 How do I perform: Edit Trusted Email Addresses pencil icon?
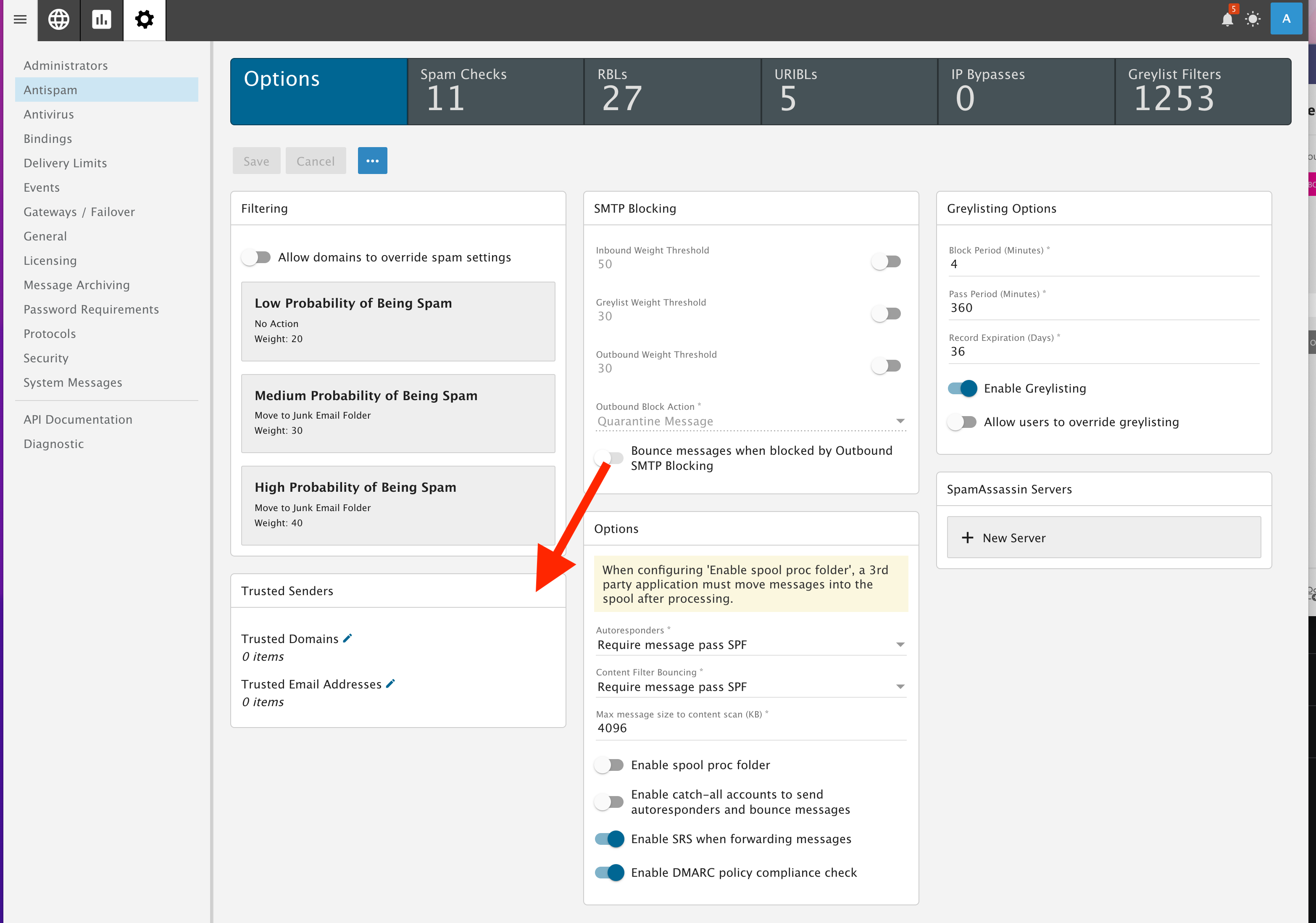pyautogui.click(x=390, y=683)
